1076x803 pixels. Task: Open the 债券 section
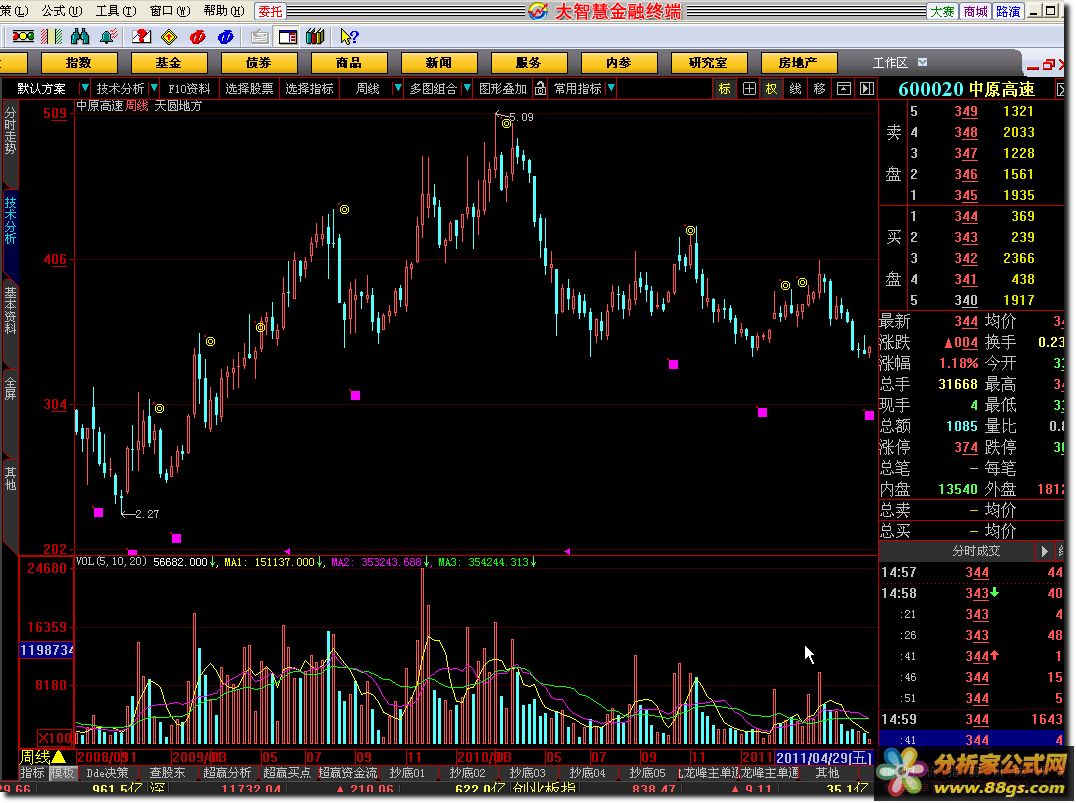[x=259, y=62]
